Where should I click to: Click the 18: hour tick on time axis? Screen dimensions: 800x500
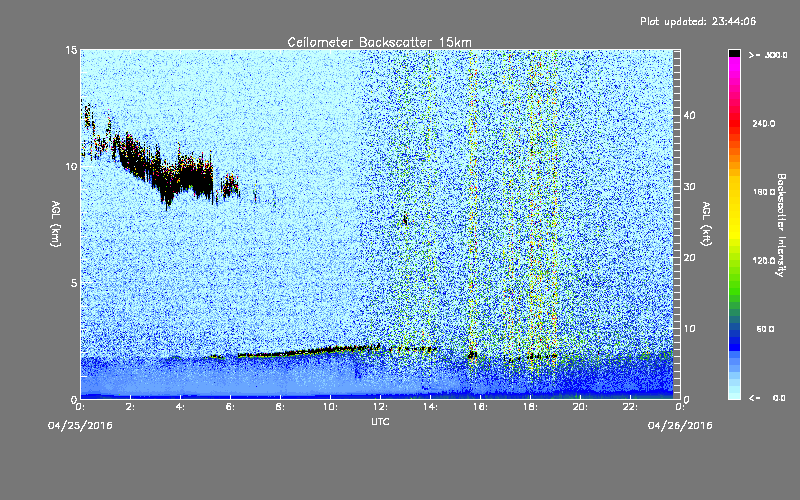(x=531, y=407)
